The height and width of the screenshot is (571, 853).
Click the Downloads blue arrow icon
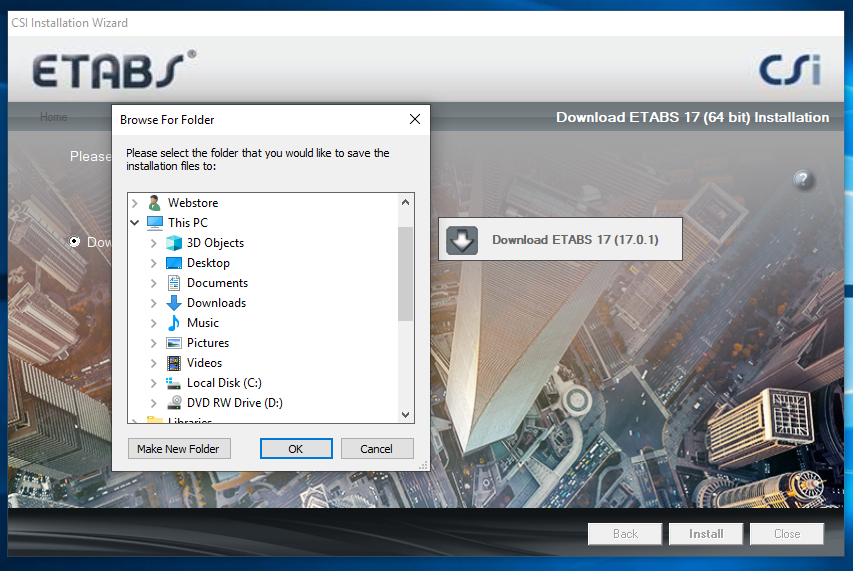coord(174,303)
